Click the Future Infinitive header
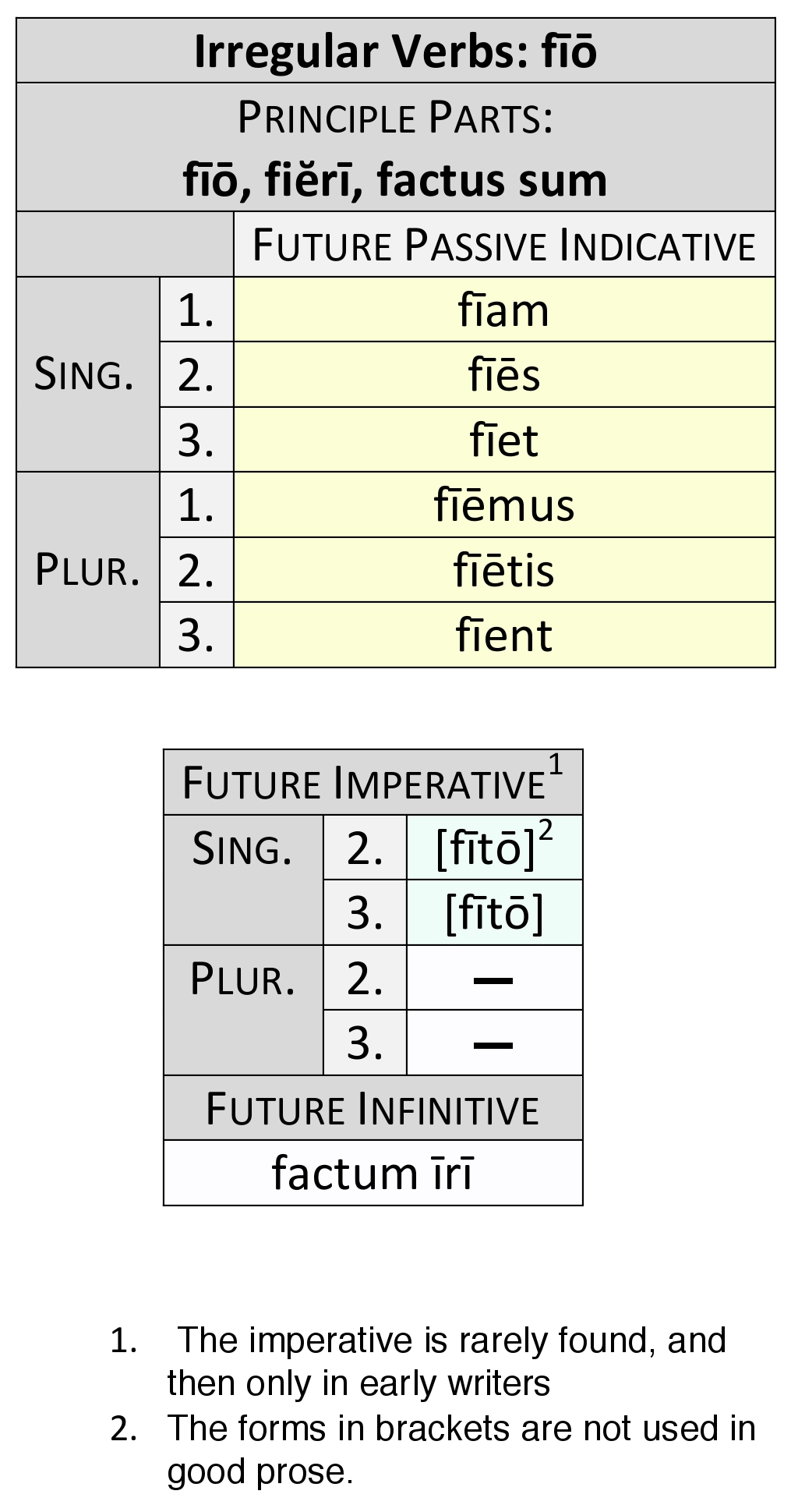791x1512 pixels. tap(373, 1109)
